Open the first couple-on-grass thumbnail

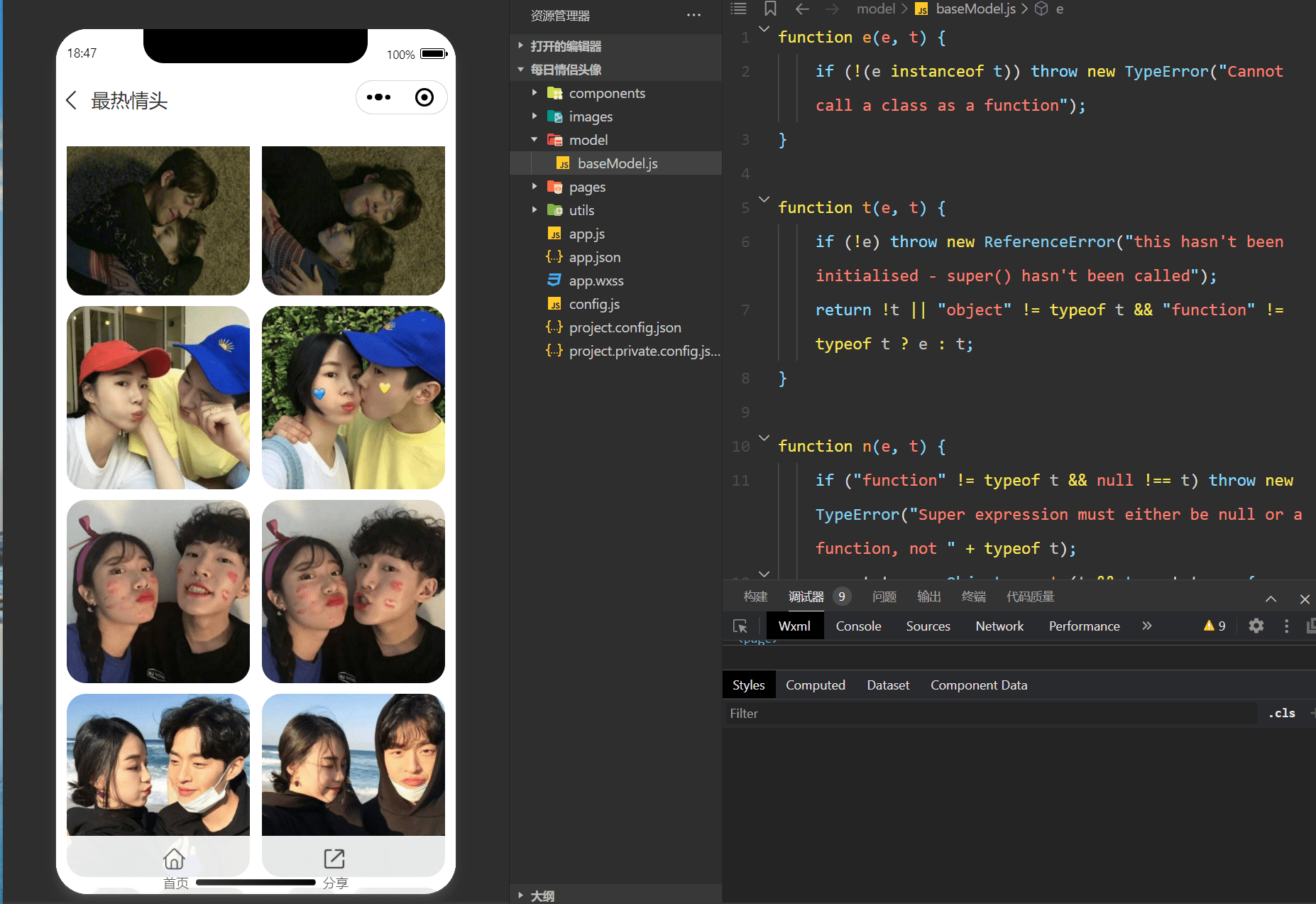tap(158, 221)
